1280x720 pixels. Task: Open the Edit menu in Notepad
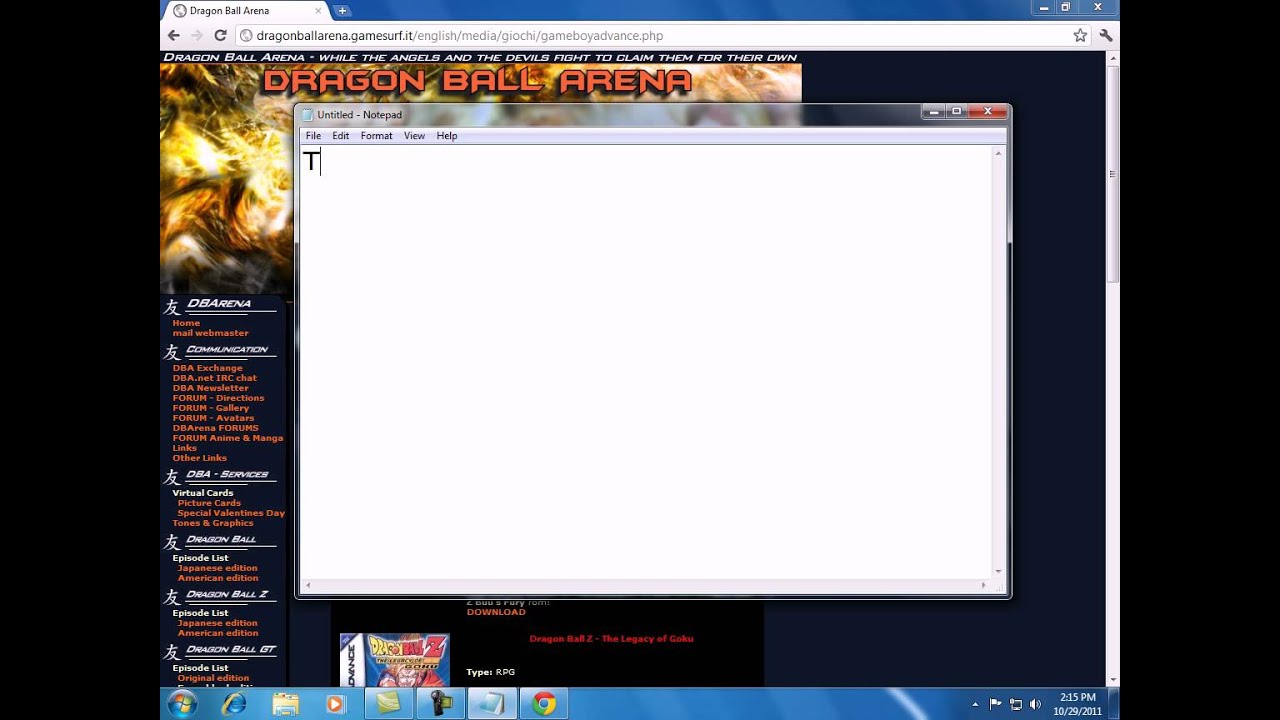[341, 136]
